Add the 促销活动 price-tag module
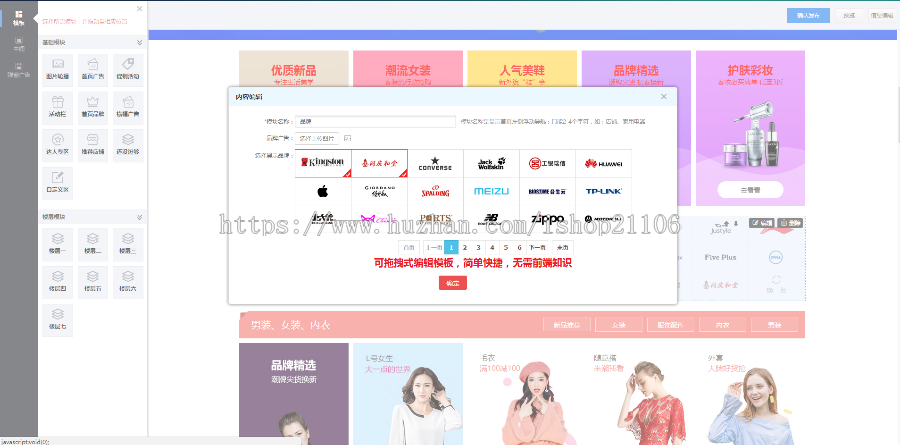Screen dimensions: 900x445 (x=128, y=70)
